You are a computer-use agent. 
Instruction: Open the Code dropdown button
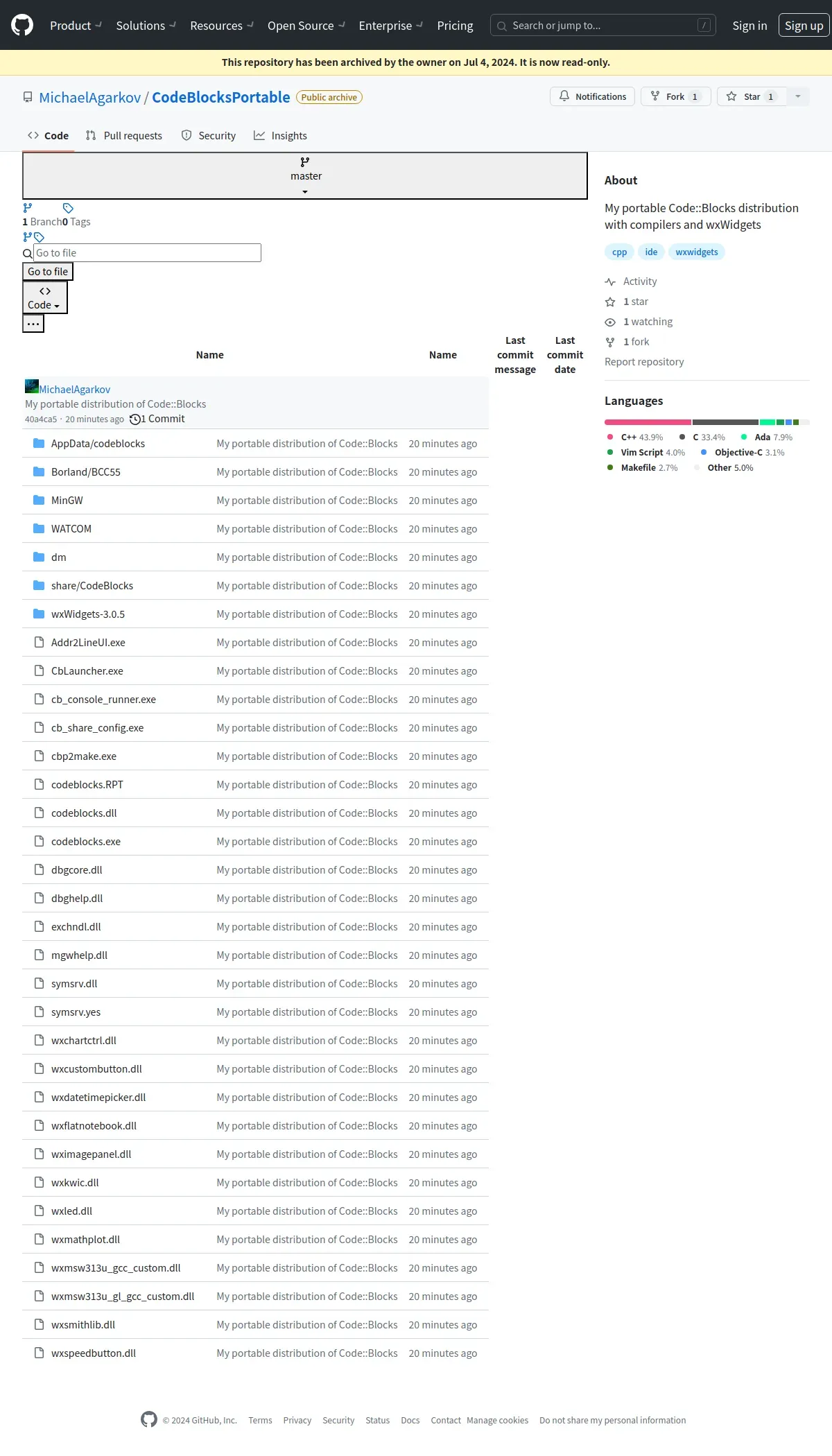(x=45, y=297)
